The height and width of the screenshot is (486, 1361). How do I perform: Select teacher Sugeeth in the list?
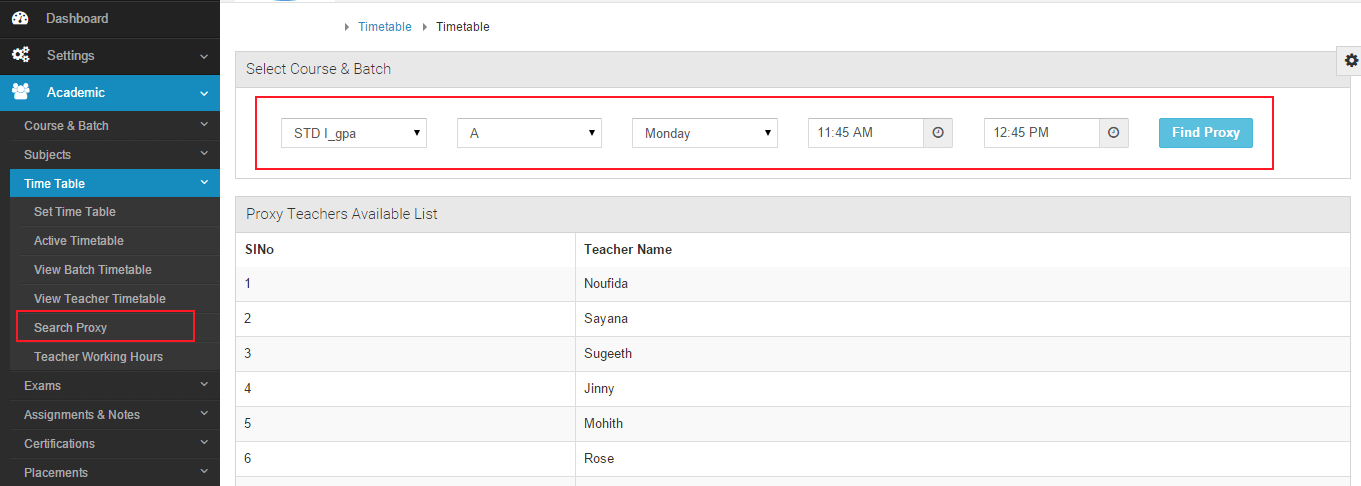coord(608,354)
